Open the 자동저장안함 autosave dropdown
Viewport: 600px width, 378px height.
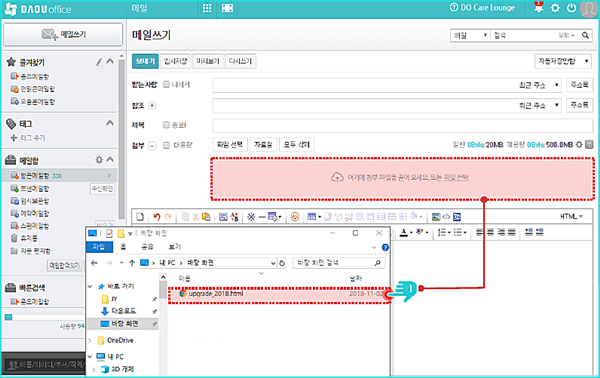click(562, 61)
